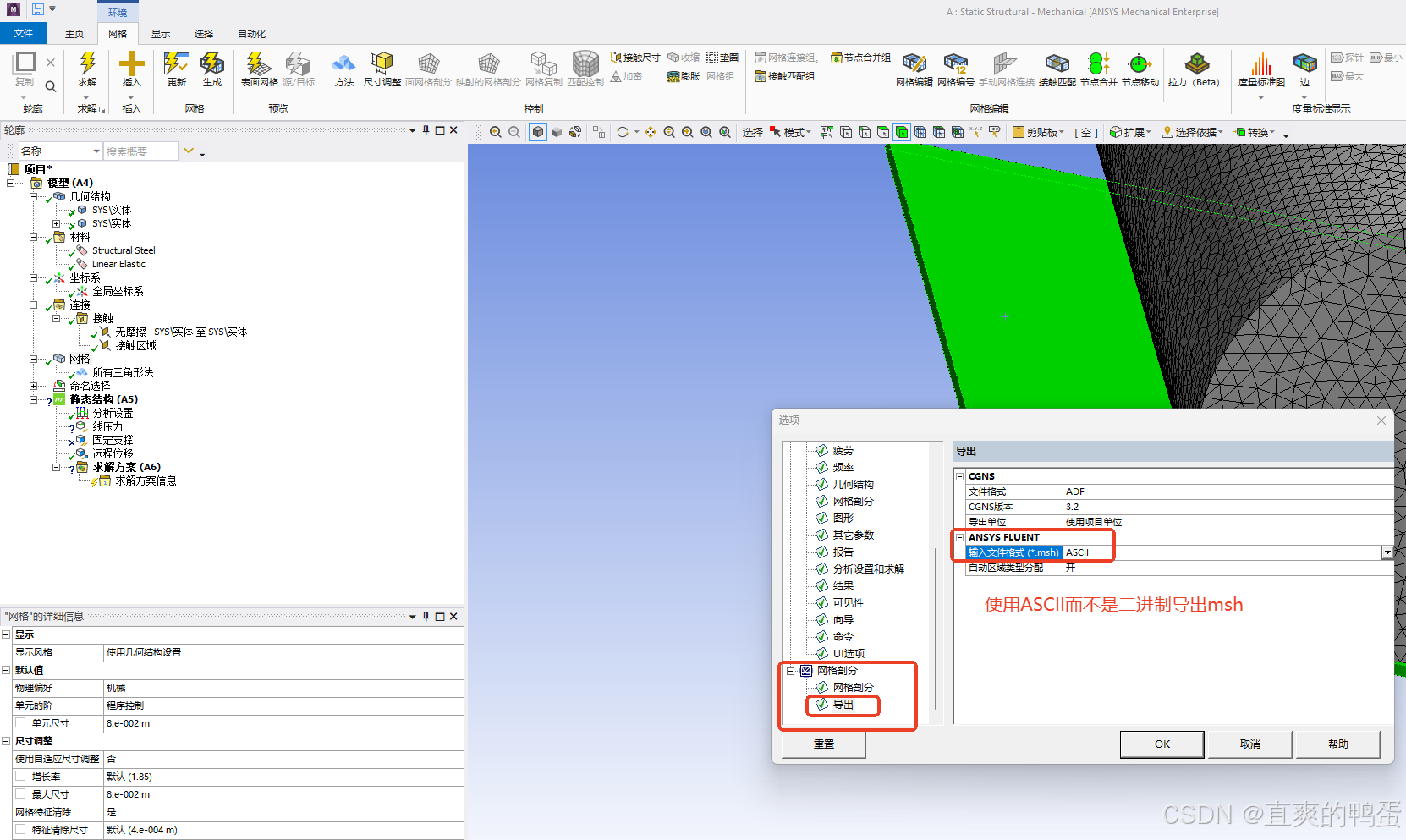
Task: Expand the 命名选择 tree node
Action: point(34,386)
